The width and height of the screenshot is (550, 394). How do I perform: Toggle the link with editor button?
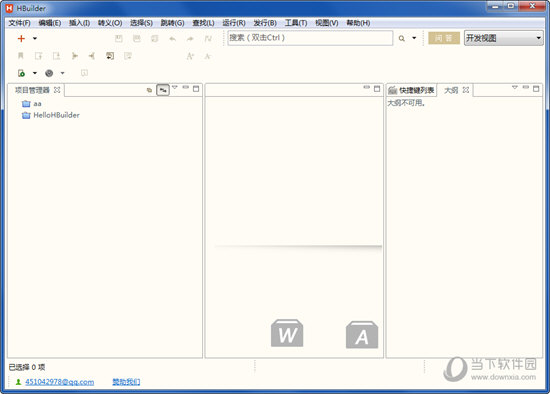click(163, 90)
